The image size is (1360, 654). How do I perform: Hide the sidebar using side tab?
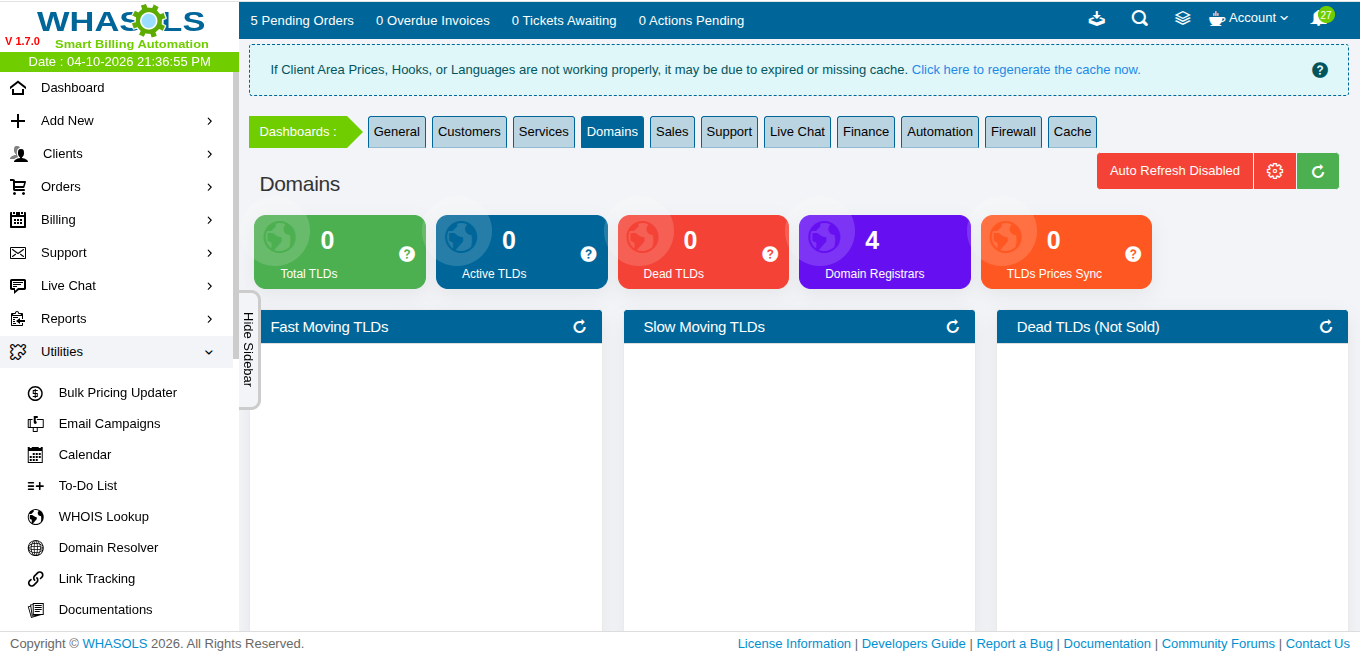[x=248, y=349]
